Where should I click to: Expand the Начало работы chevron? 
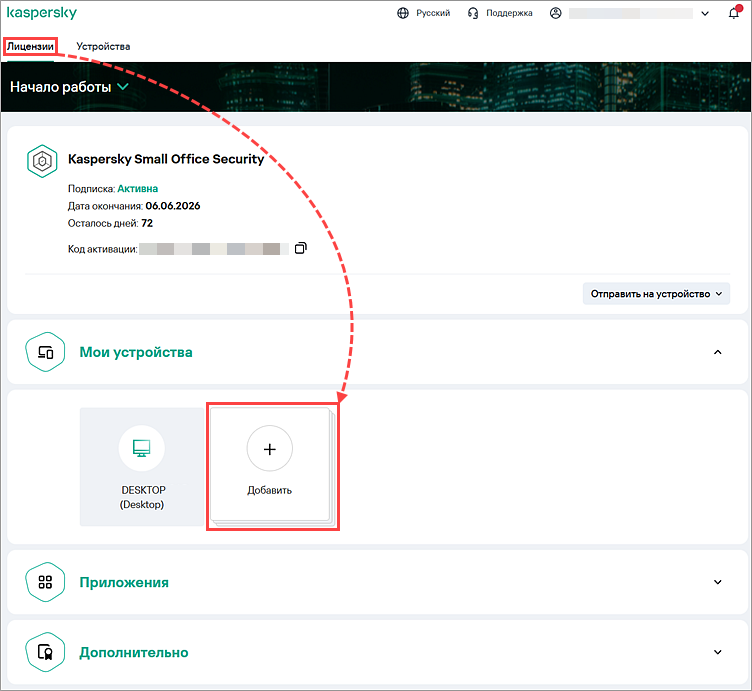[x=123, y=87]
